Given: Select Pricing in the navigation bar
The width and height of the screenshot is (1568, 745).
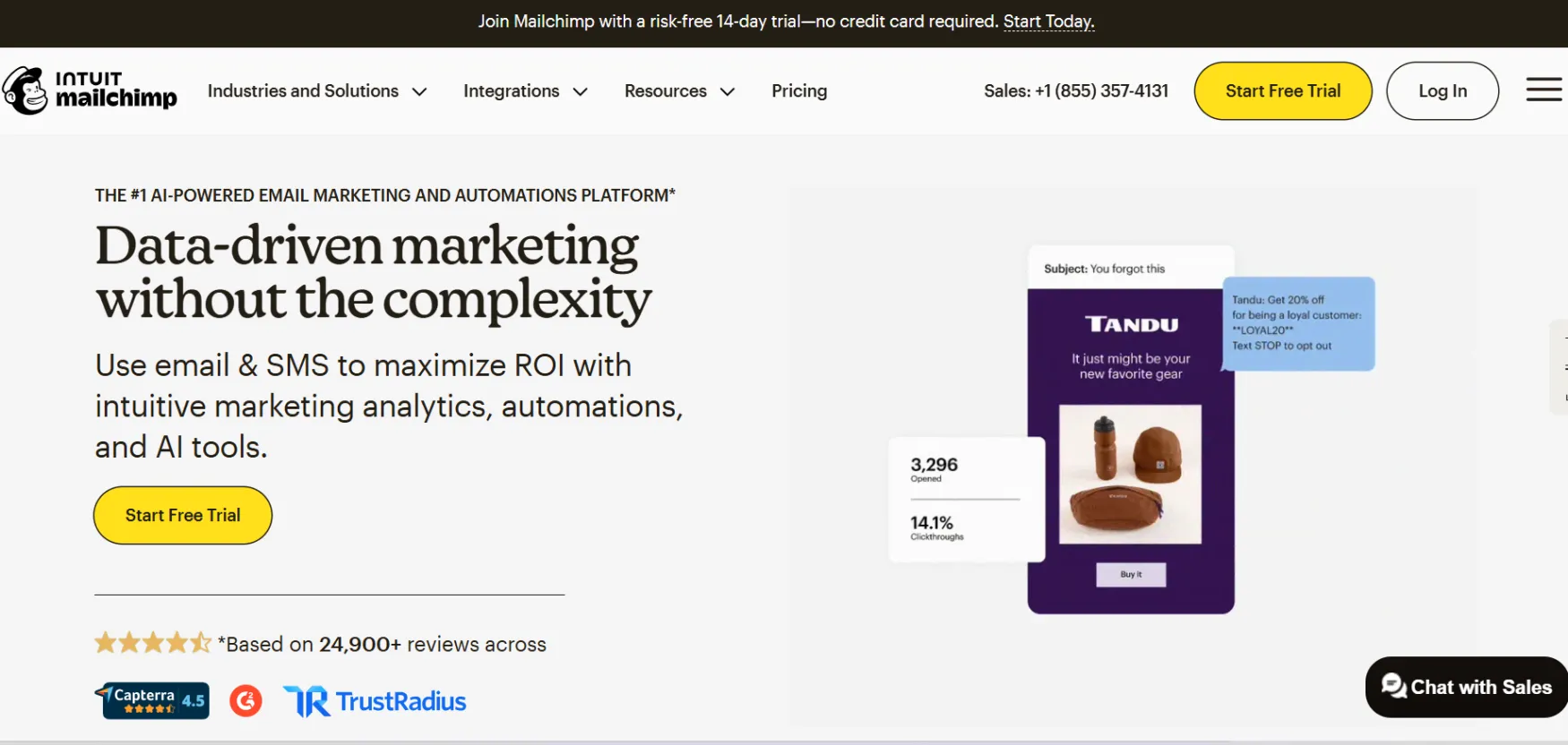Looking at the screenshot, I should click(x=799, y=90).
